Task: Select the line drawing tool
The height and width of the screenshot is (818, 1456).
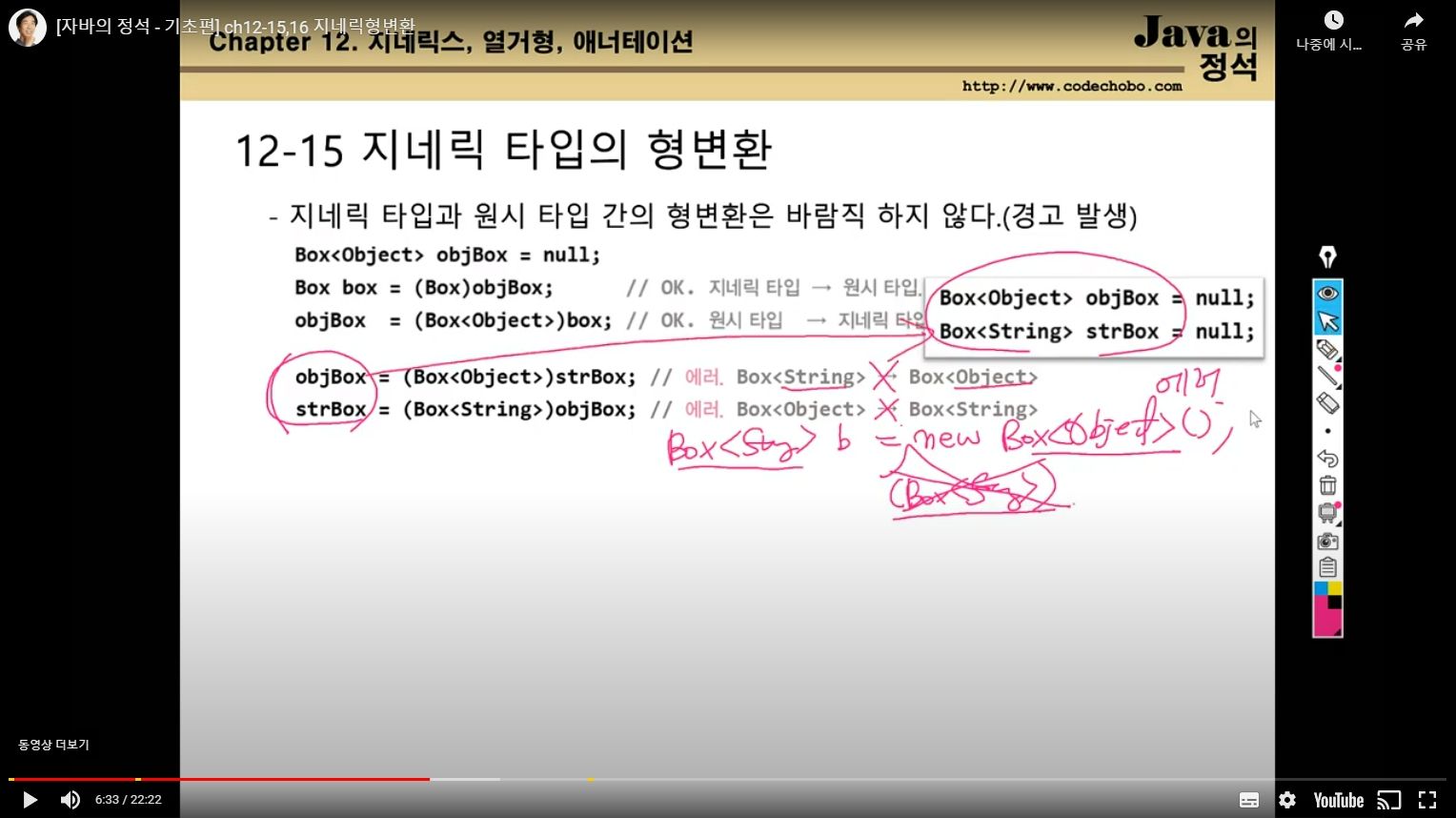Action: pos(1327,377)
